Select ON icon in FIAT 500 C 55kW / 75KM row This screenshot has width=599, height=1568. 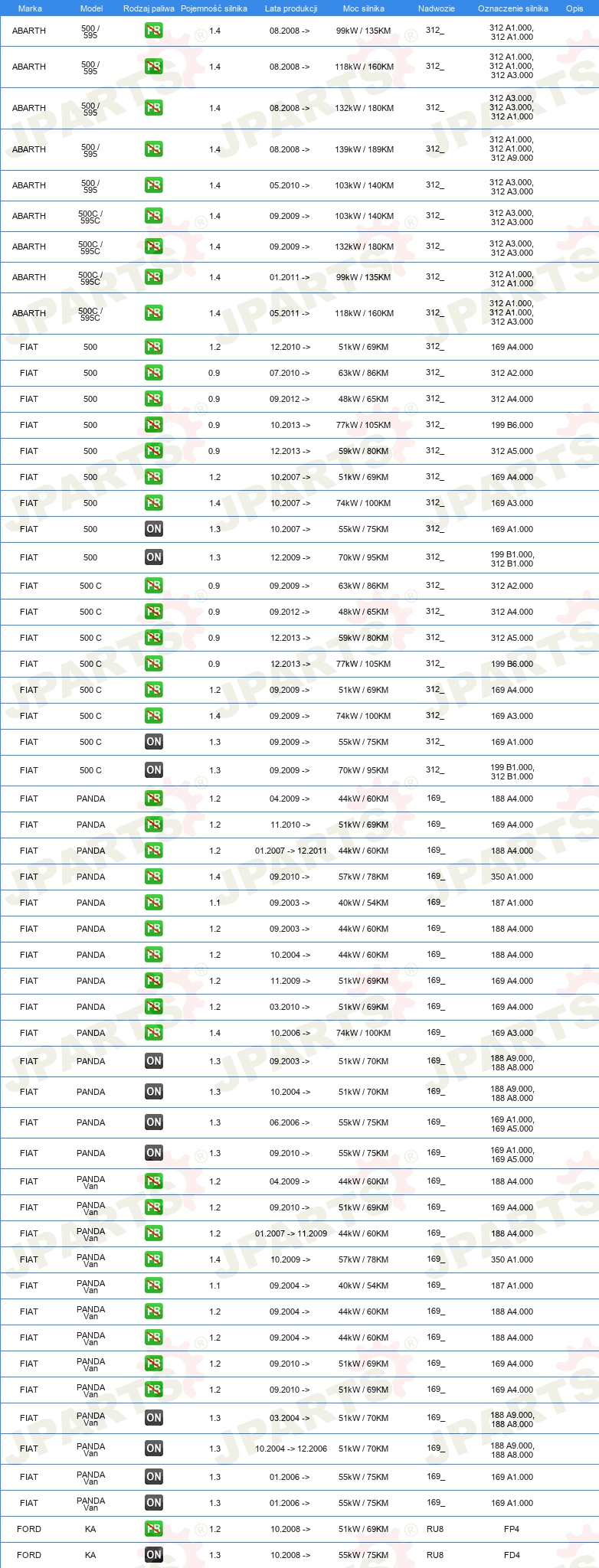[153, 742]
